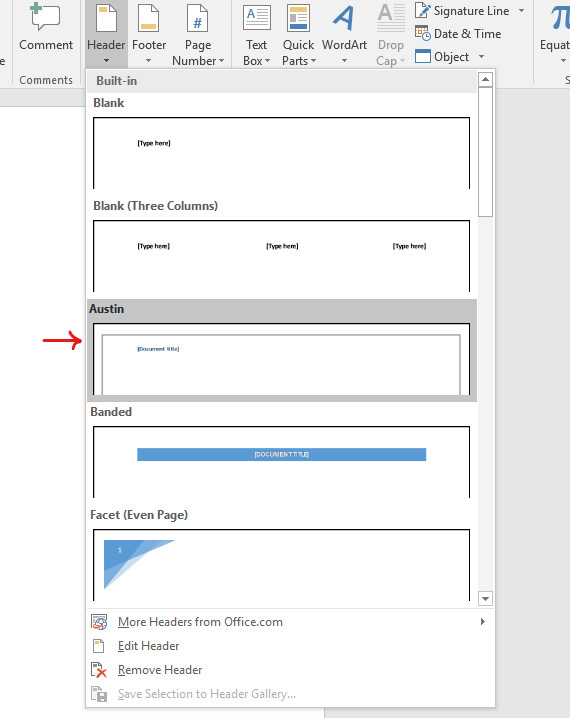Open the WordArt gallery

point(344,34)
